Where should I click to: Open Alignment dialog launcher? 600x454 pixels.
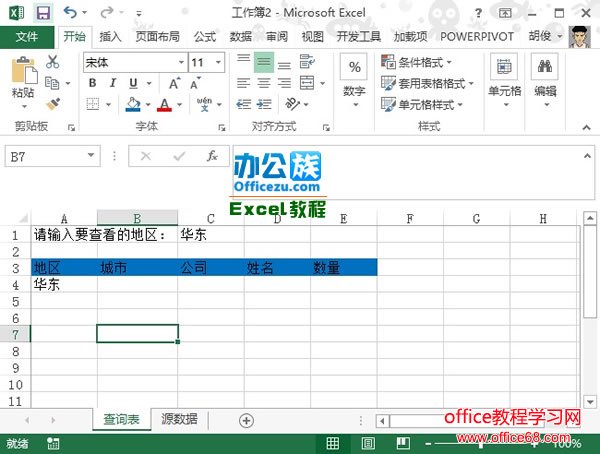tap(326, 127)
